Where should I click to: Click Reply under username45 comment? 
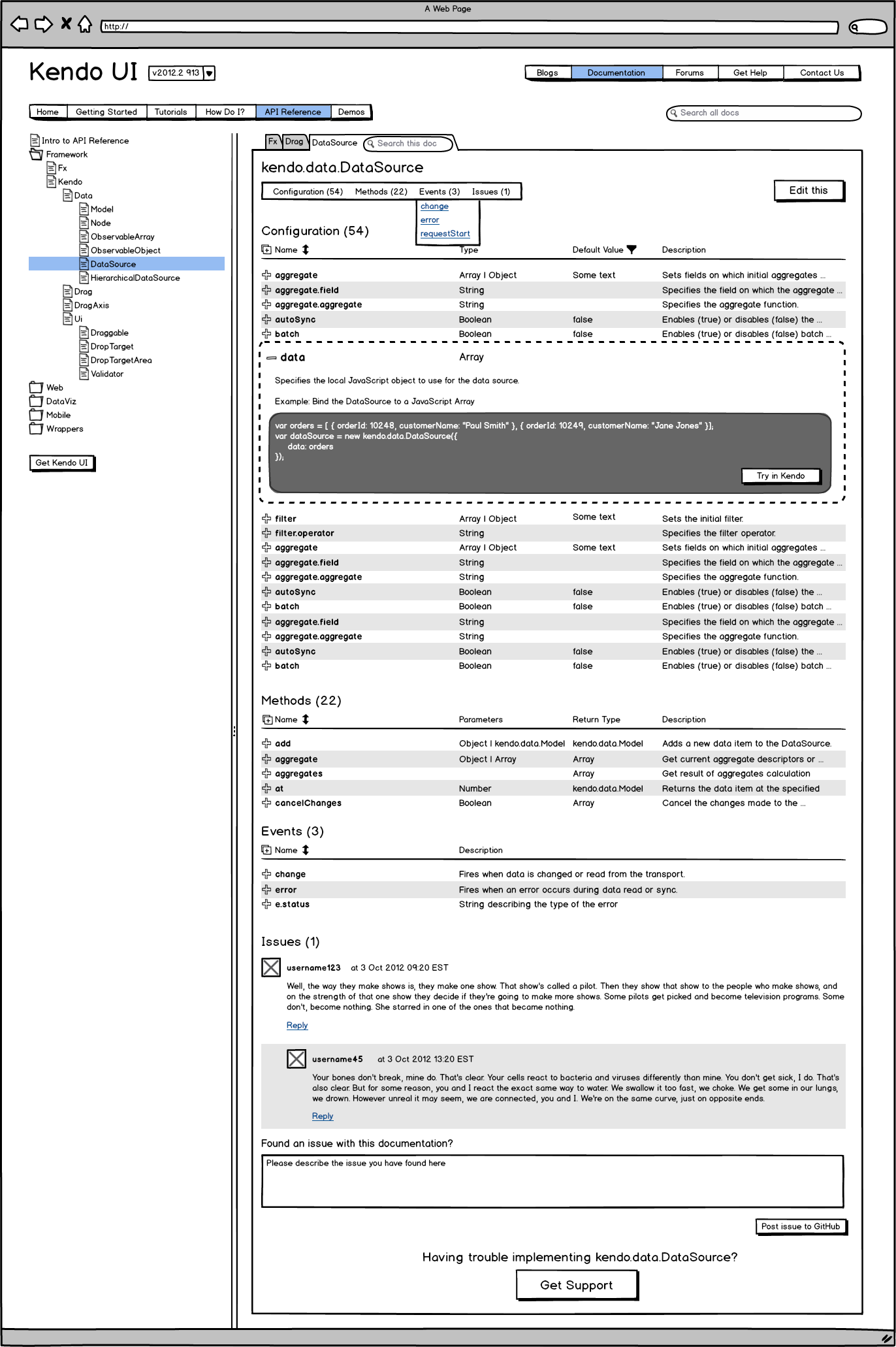[323, 1116]
